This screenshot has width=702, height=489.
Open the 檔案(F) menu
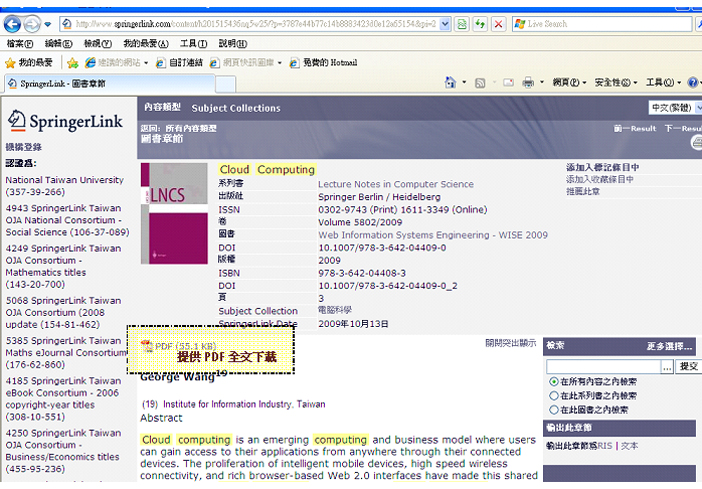coord(20,43)
